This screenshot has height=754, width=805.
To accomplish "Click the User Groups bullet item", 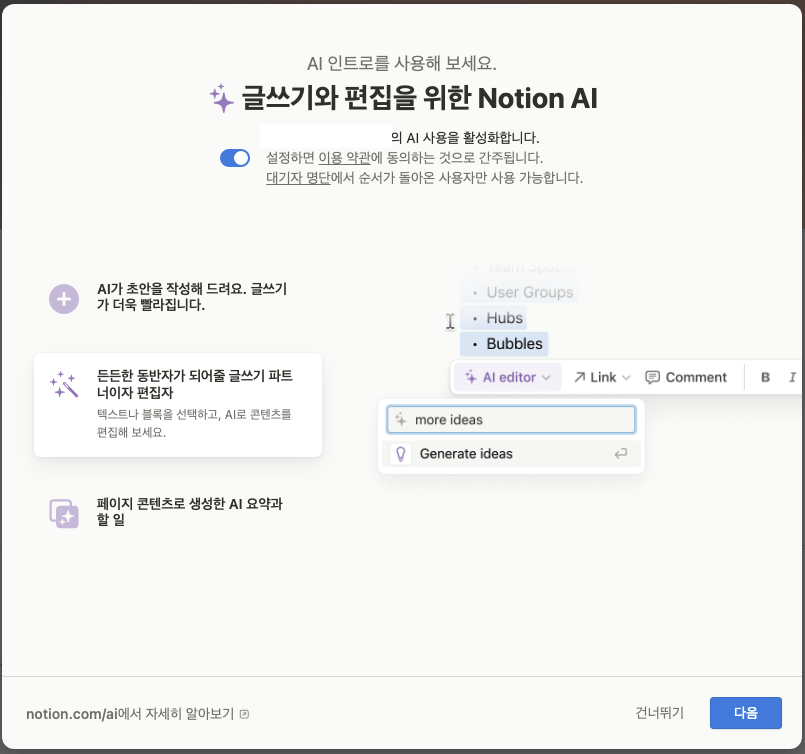I will click(x=520, y=292).
